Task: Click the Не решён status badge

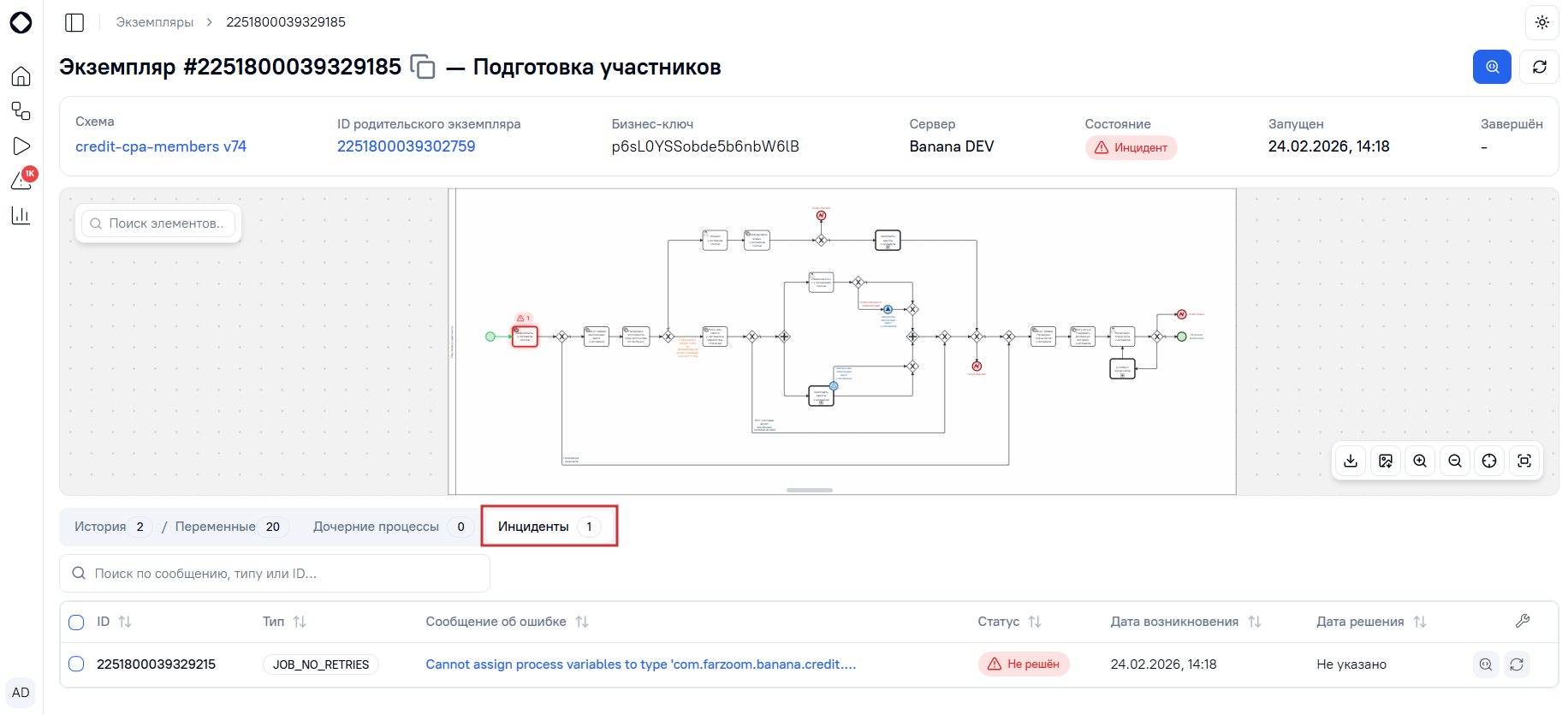Action: (1024, 664)
